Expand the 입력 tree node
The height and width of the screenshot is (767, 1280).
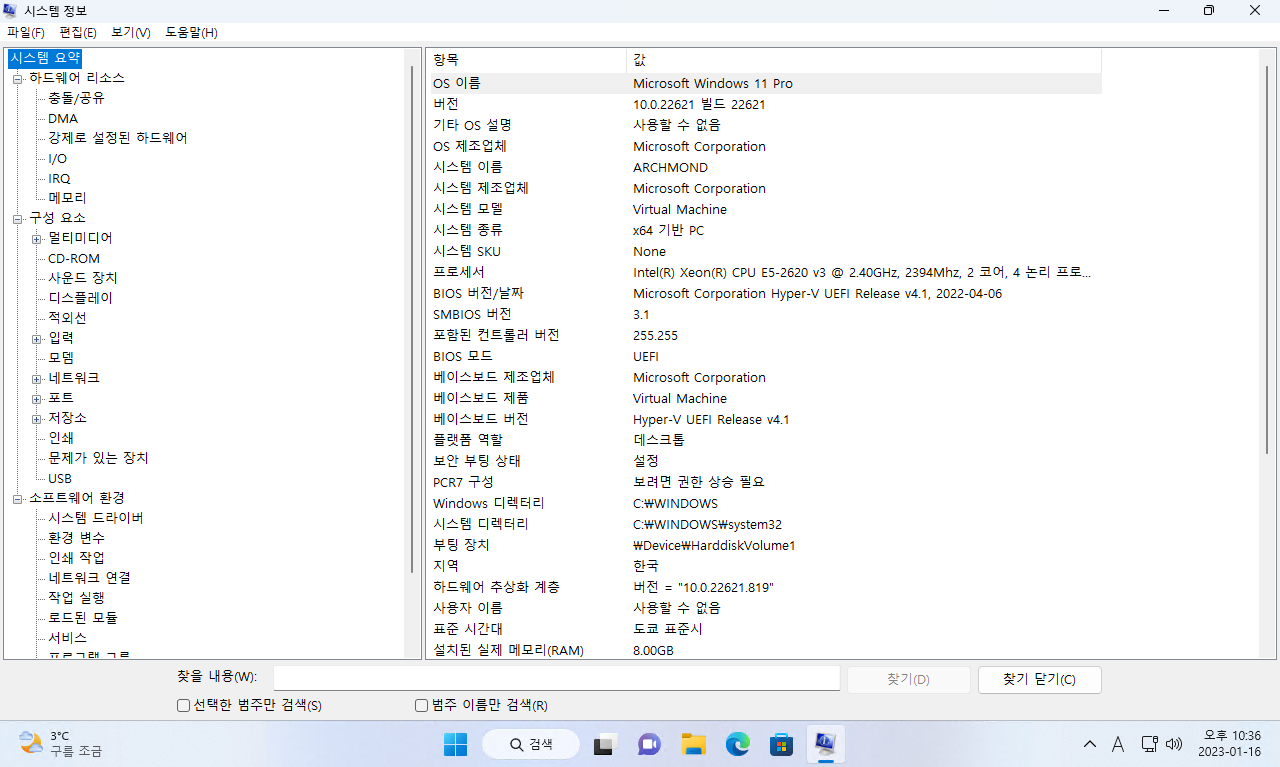37,338
